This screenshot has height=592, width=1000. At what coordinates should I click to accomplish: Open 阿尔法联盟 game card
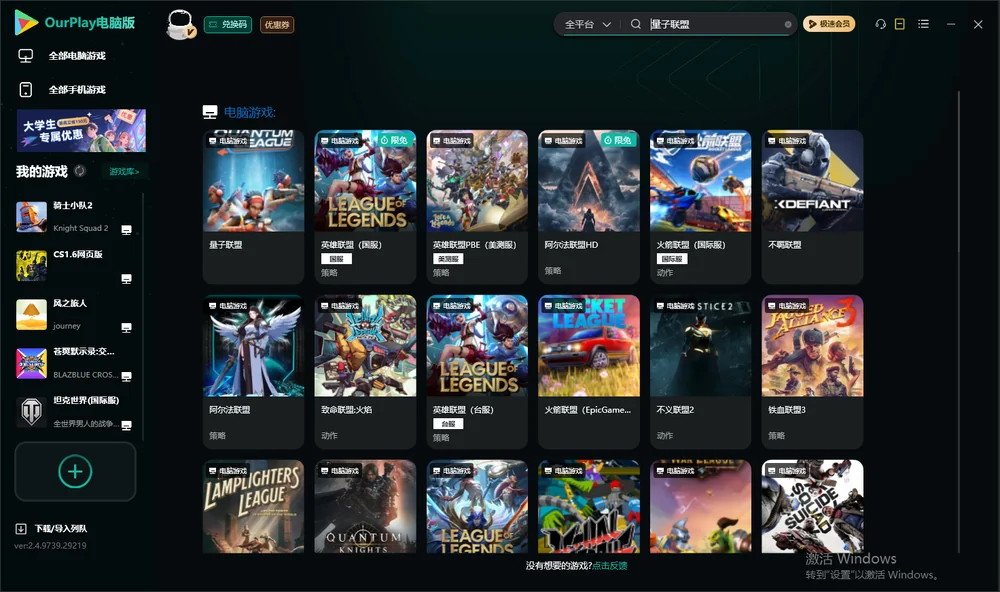(253, 372)
